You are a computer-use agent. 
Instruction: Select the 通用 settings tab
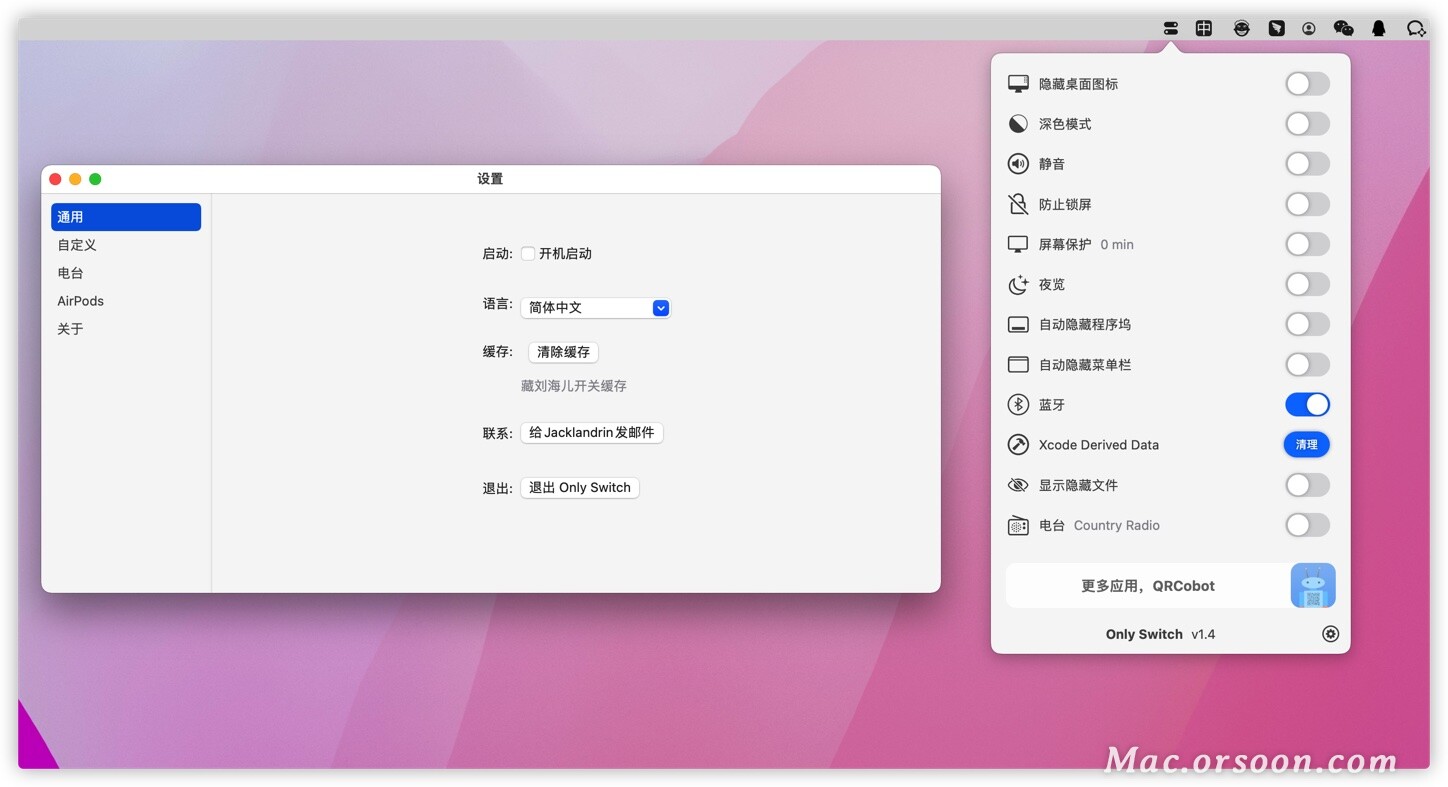126,217
